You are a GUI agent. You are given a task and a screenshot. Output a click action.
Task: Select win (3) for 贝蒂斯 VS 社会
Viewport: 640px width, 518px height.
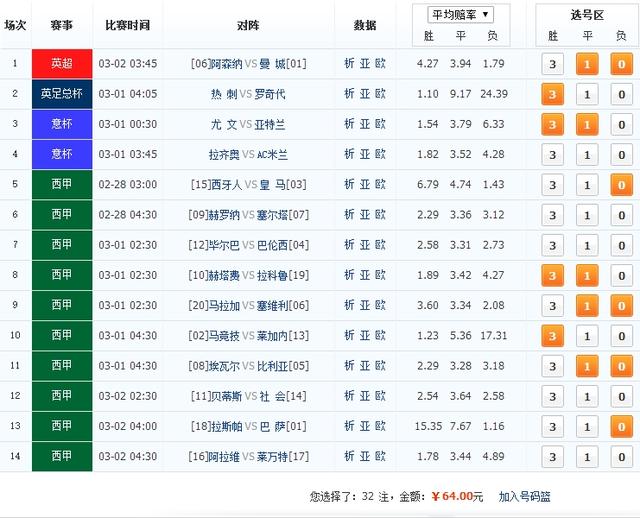pos(552,396)
